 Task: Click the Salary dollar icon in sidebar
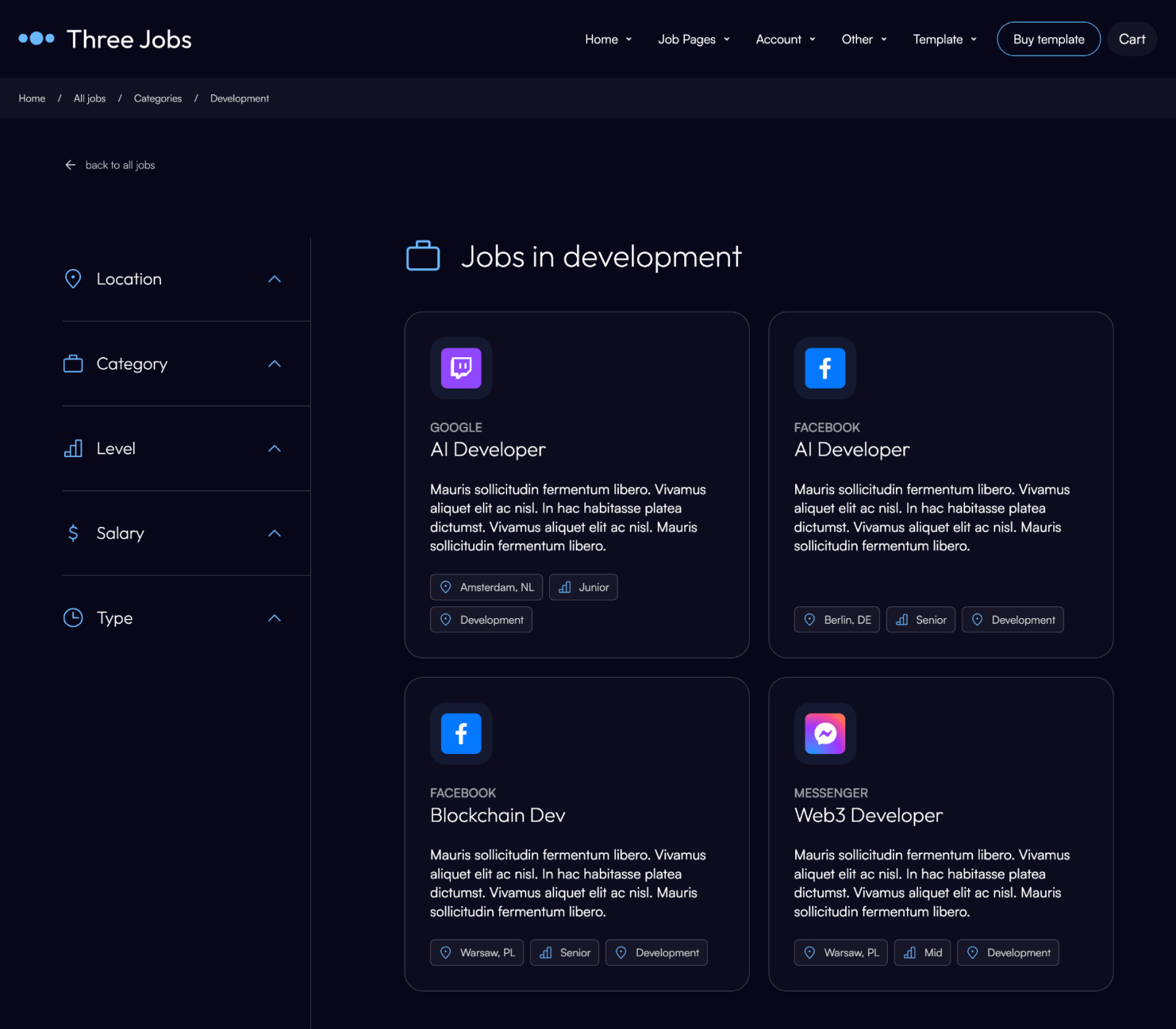[73, 533]
